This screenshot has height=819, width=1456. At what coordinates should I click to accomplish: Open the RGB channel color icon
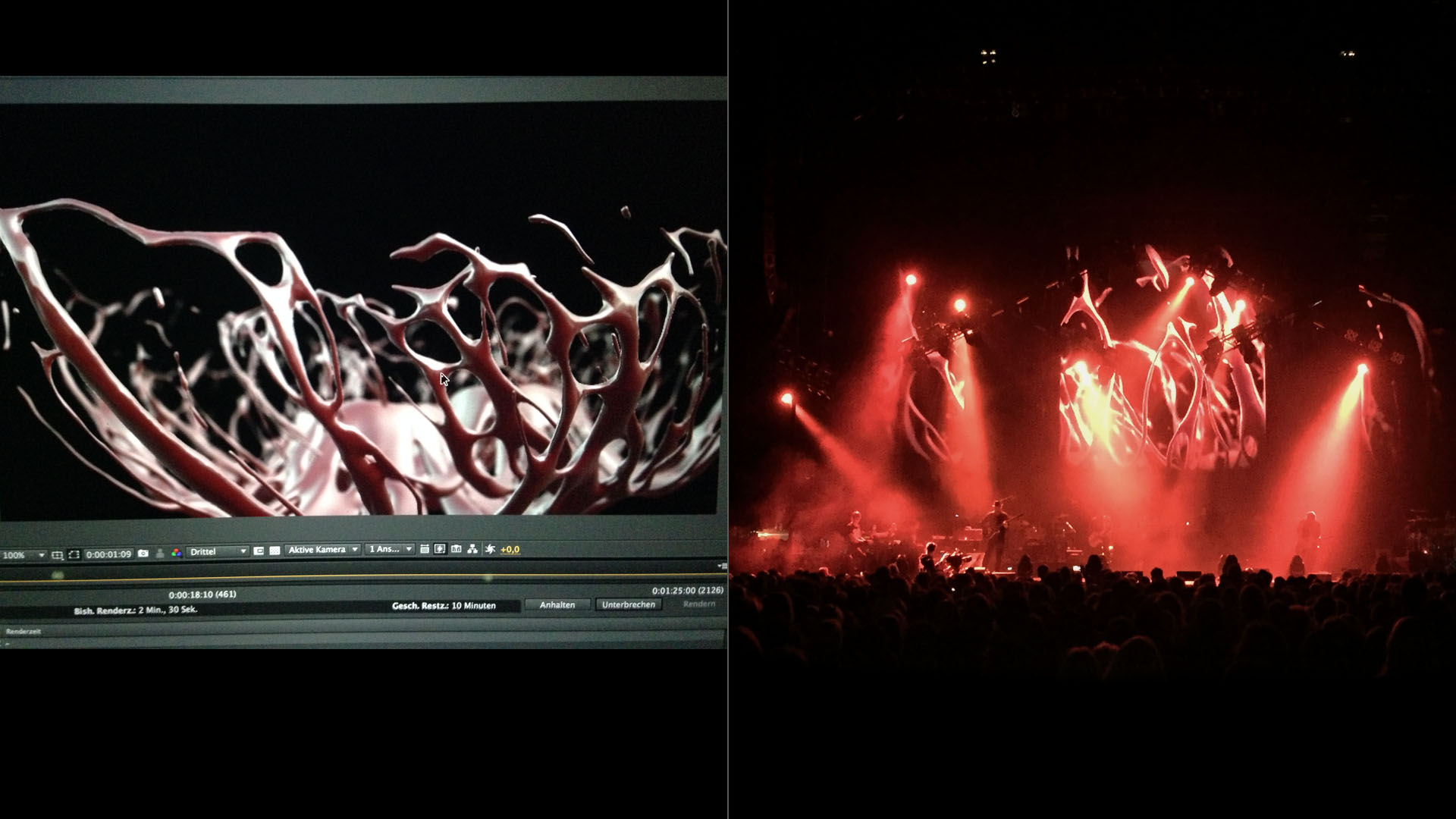(177, 553)
